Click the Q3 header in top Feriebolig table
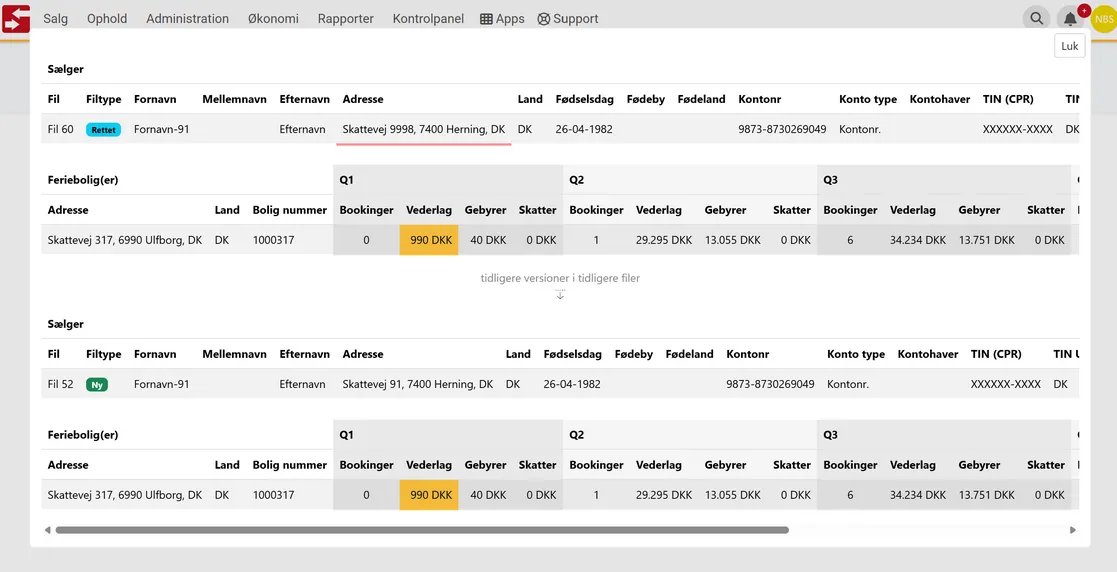Image resolution: width=1117 pixels, height=572 pixels. pos(831,180)
